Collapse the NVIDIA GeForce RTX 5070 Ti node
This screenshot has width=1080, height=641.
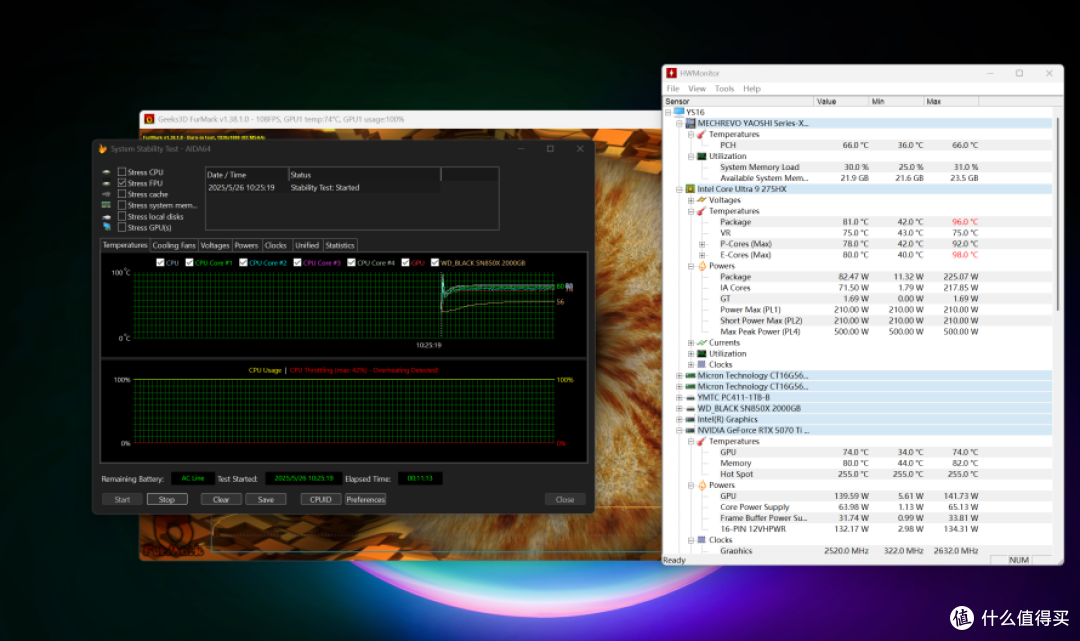(x=679, y=430)
